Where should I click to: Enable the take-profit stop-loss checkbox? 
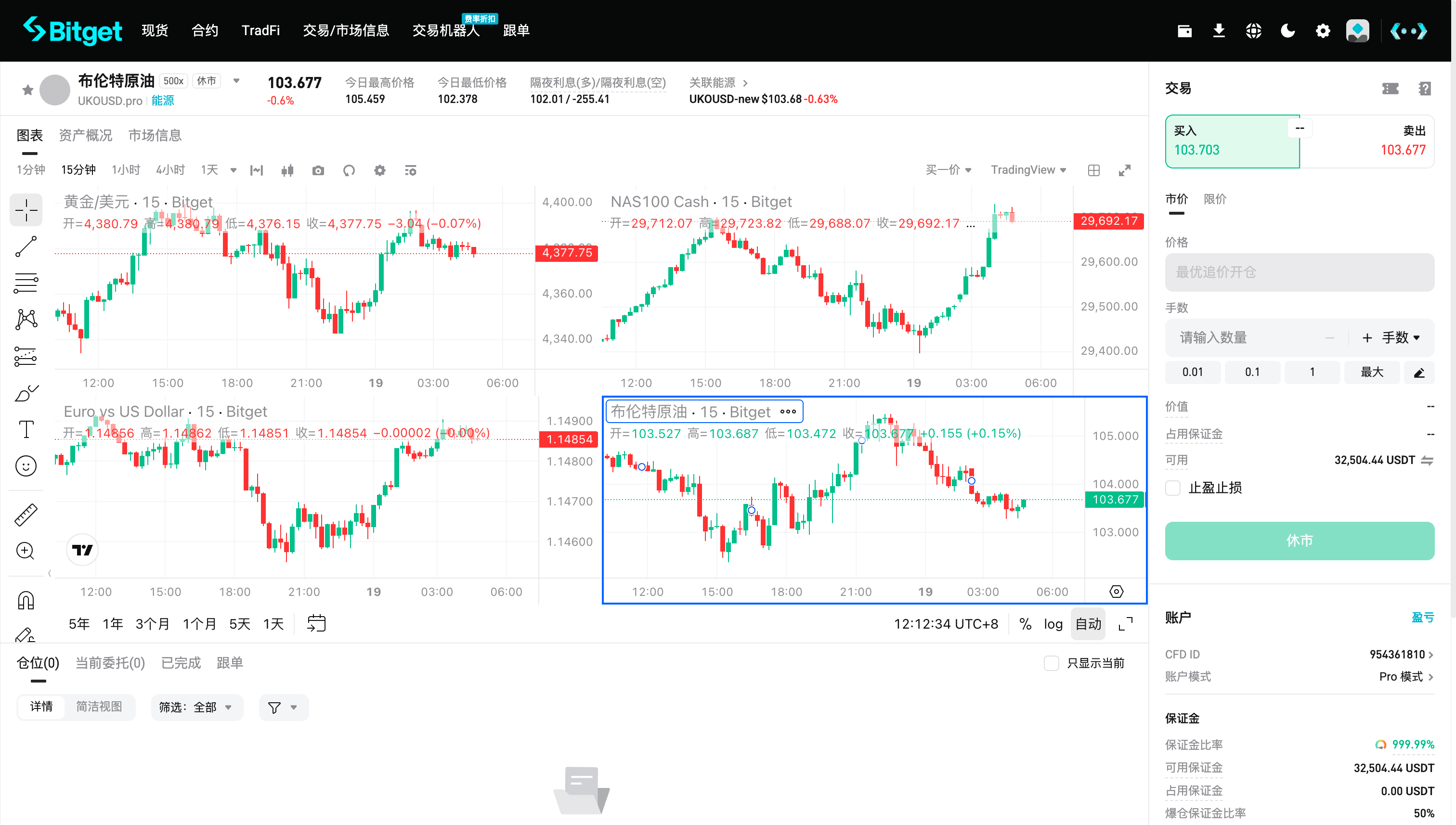1173,488
